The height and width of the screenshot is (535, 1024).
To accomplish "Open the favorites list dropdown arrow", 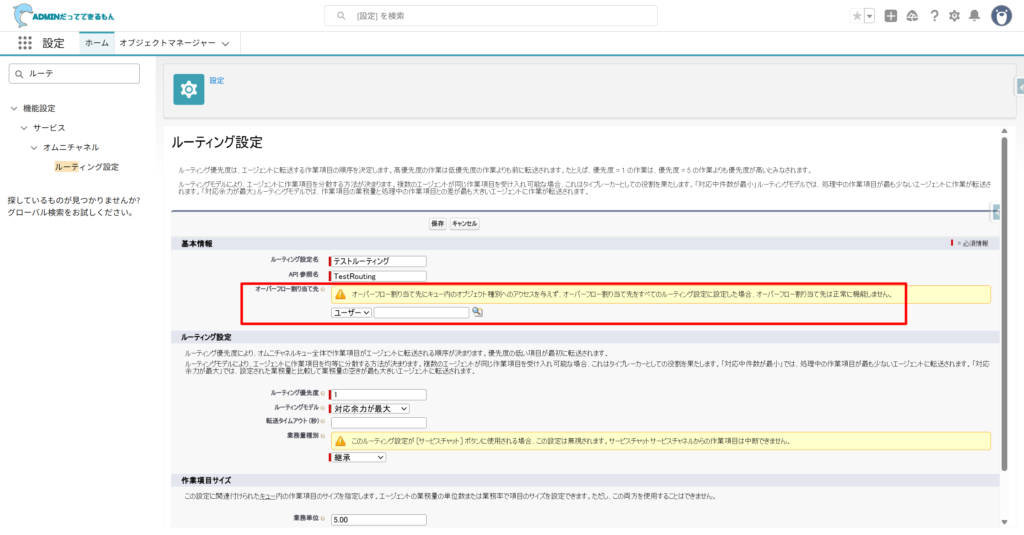I will (x=869, y=16).
